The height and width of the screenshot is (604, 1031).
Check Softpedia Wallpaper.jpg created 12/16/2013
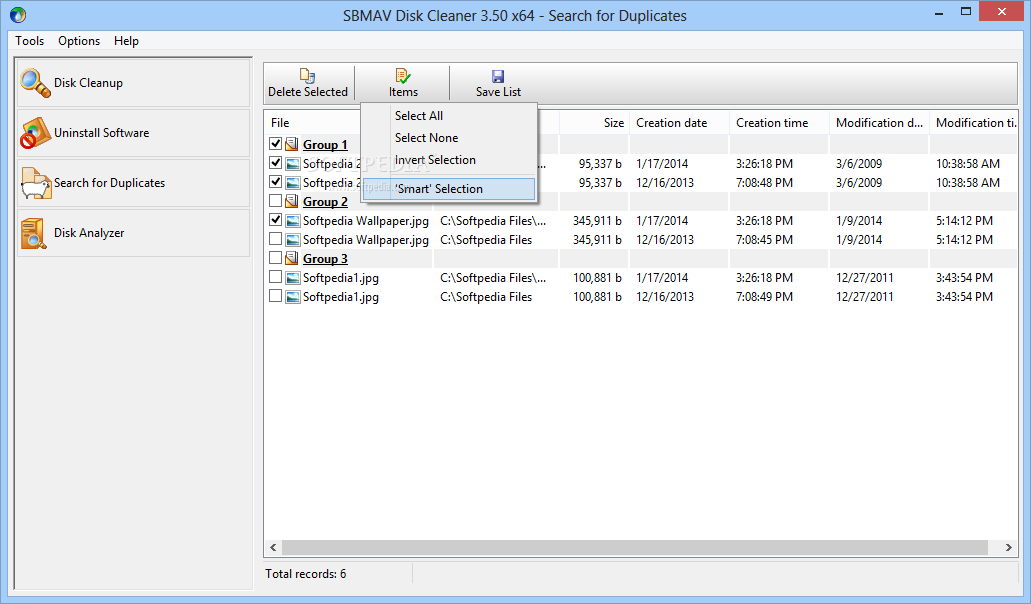(x=276, y=239)
